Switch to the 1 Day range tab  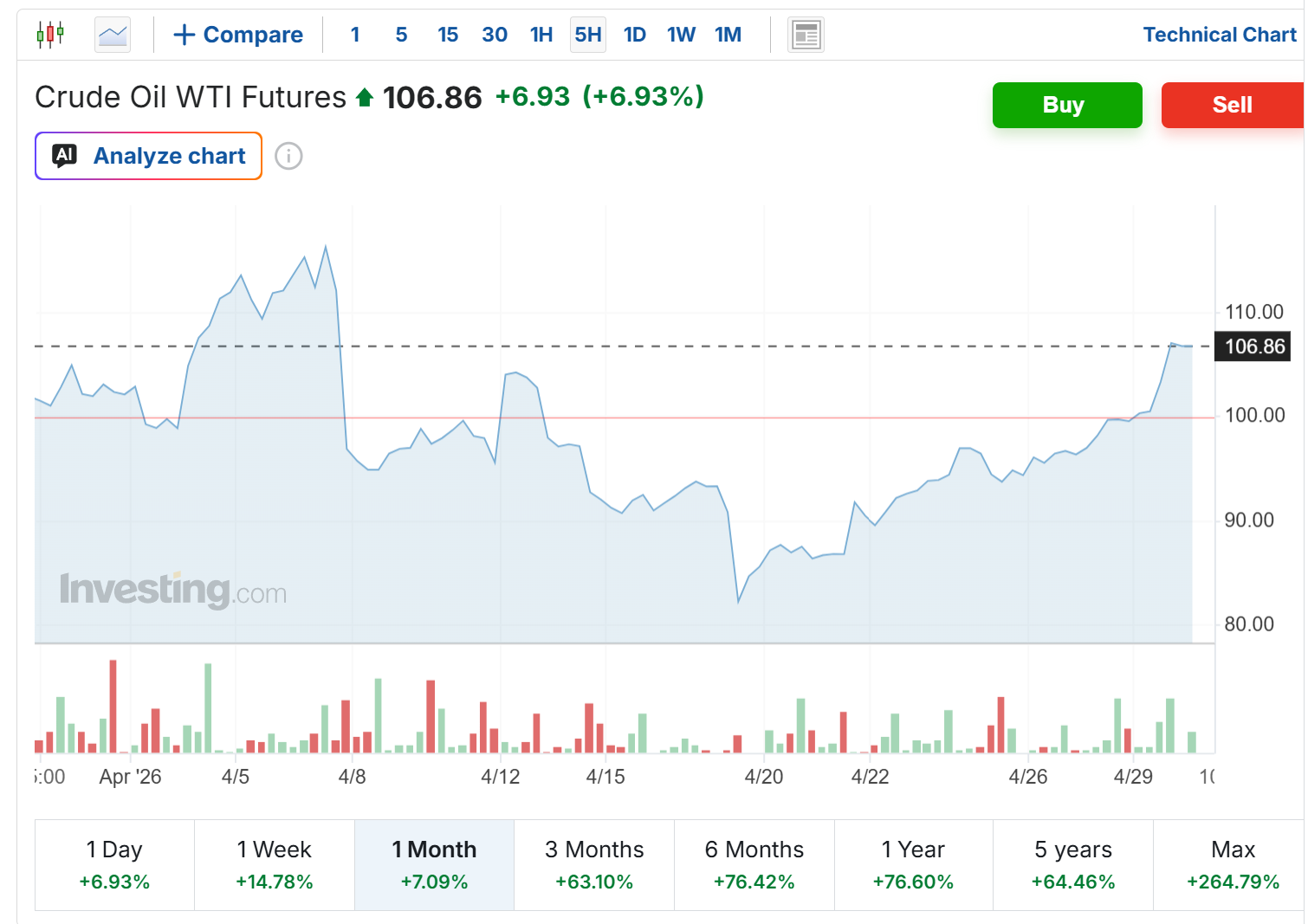click(114, 865)
